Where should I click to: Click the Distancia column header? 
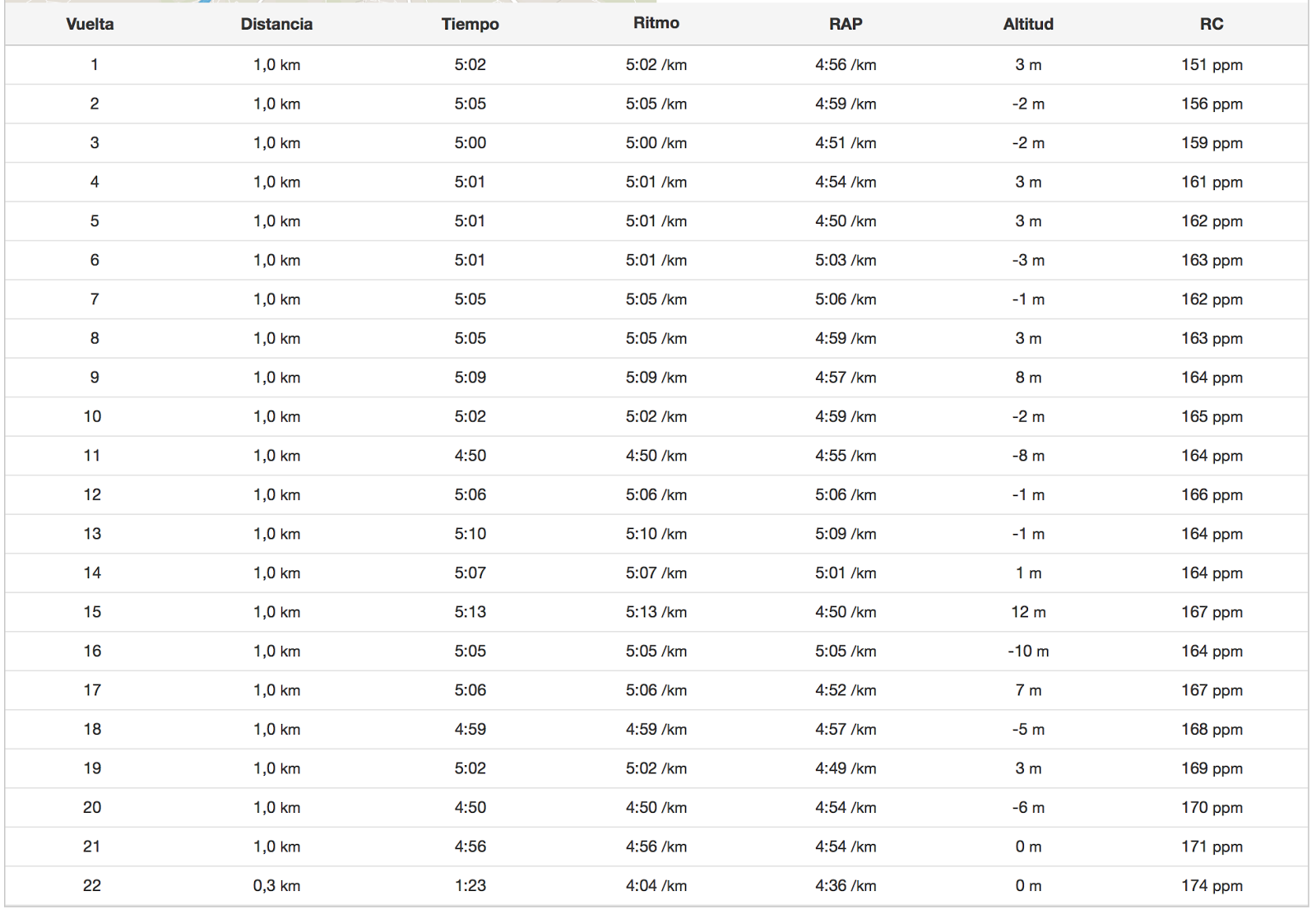[276, 24]
